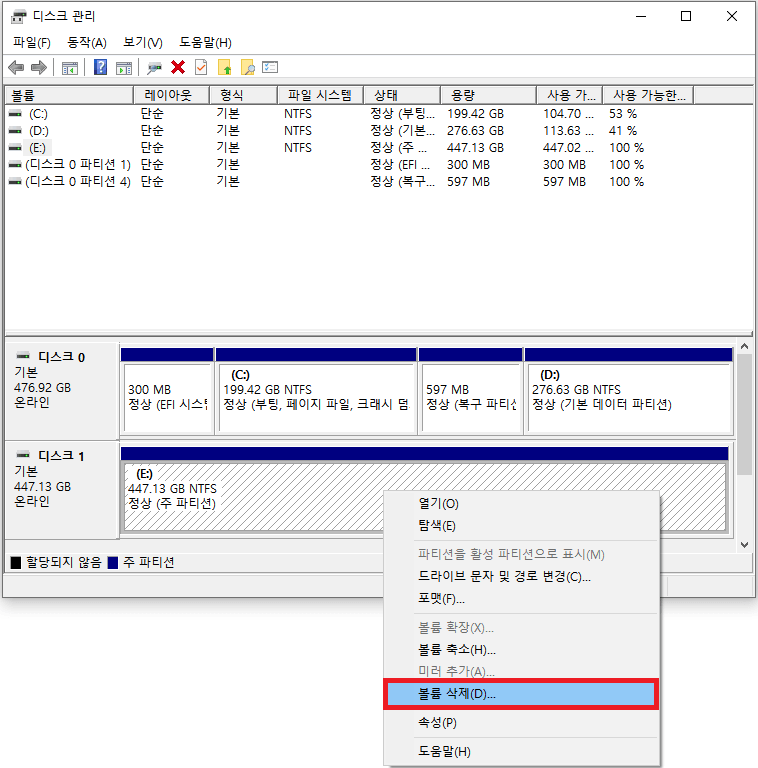Viewport: 758px width, 768px height.
Task: Select the (D:) volume name in the list
Action: [39, 131]
